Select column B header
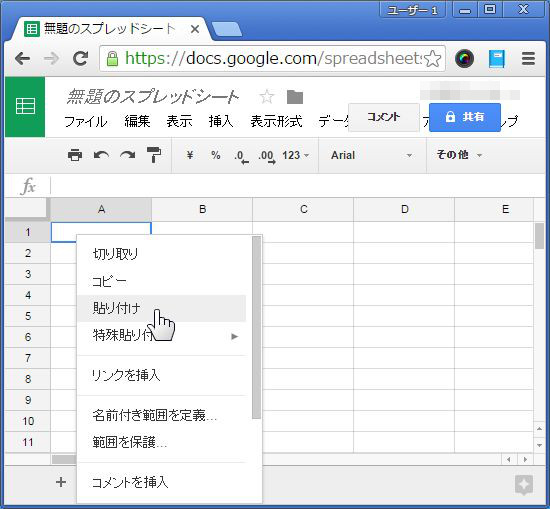Screen dimensions: 550x509 click(x=202, y=209)
